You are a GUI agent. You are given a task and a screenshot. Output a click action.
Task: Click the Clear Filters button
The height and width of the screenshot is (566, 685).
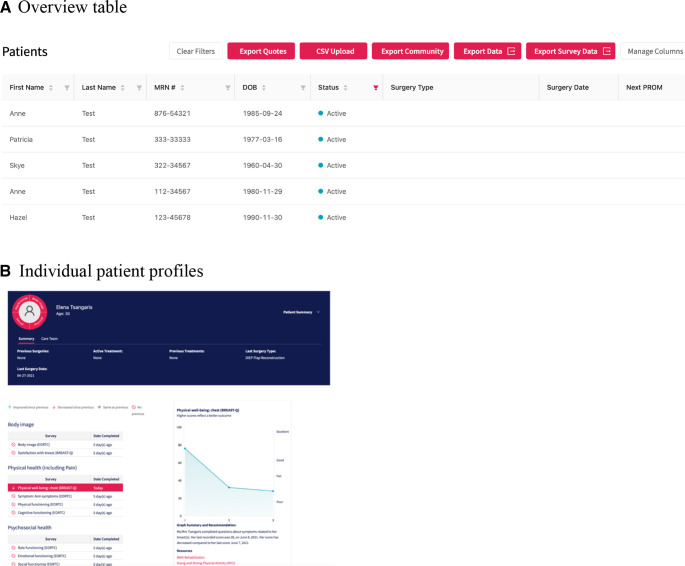pos(195,51)
